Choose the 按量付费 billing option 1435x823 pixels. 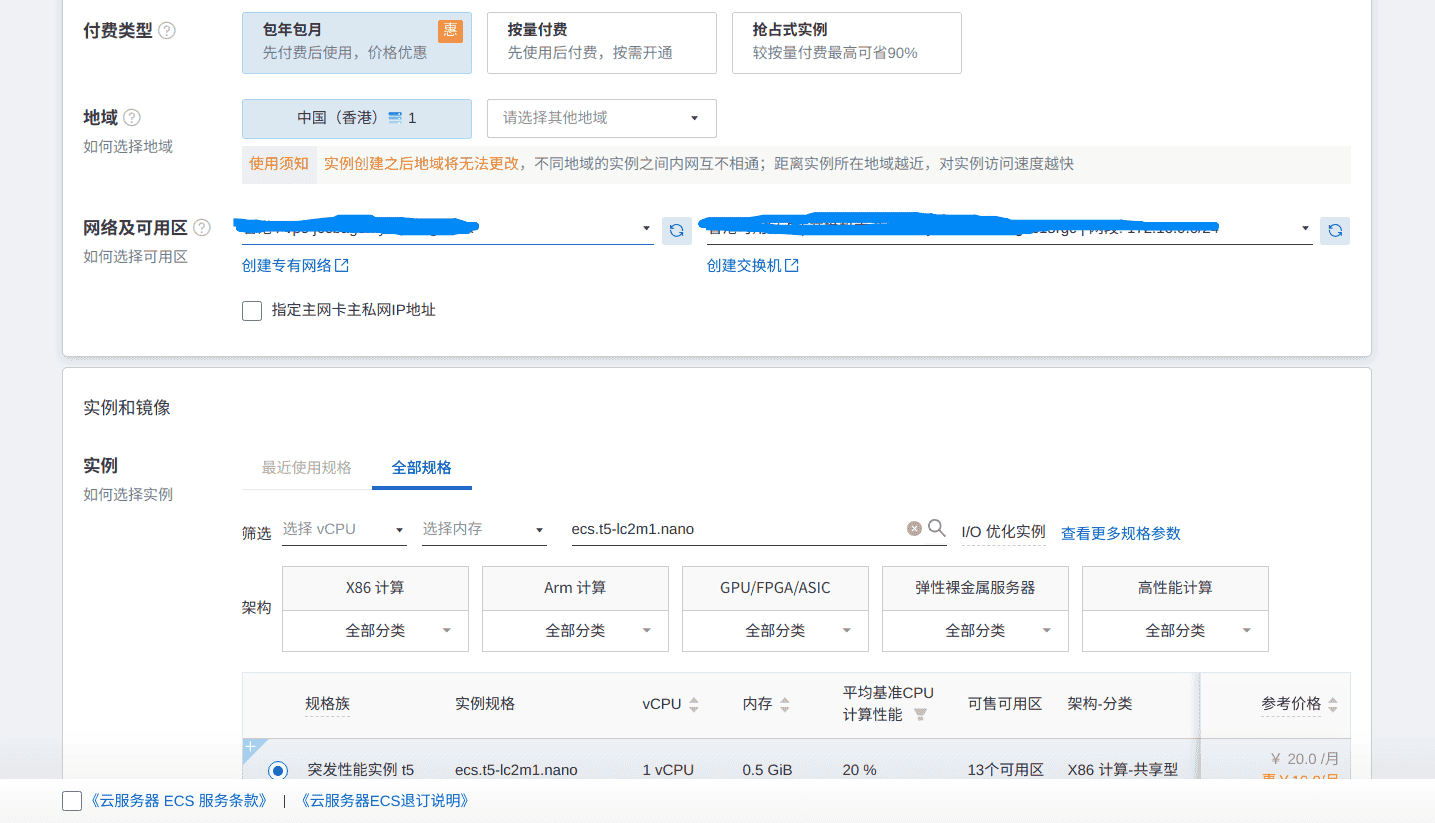point(601,42)
